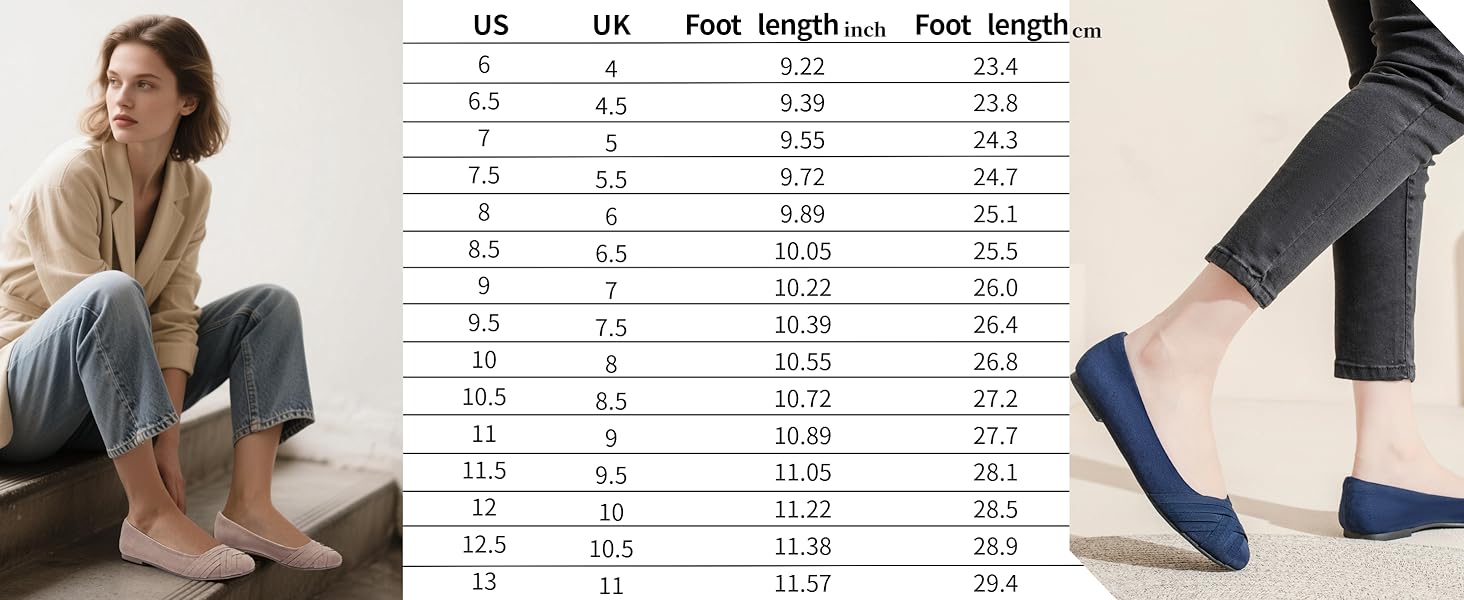Select US size 7.5 in the US column
Screen dimensions: 1464x600
(484, 176)
